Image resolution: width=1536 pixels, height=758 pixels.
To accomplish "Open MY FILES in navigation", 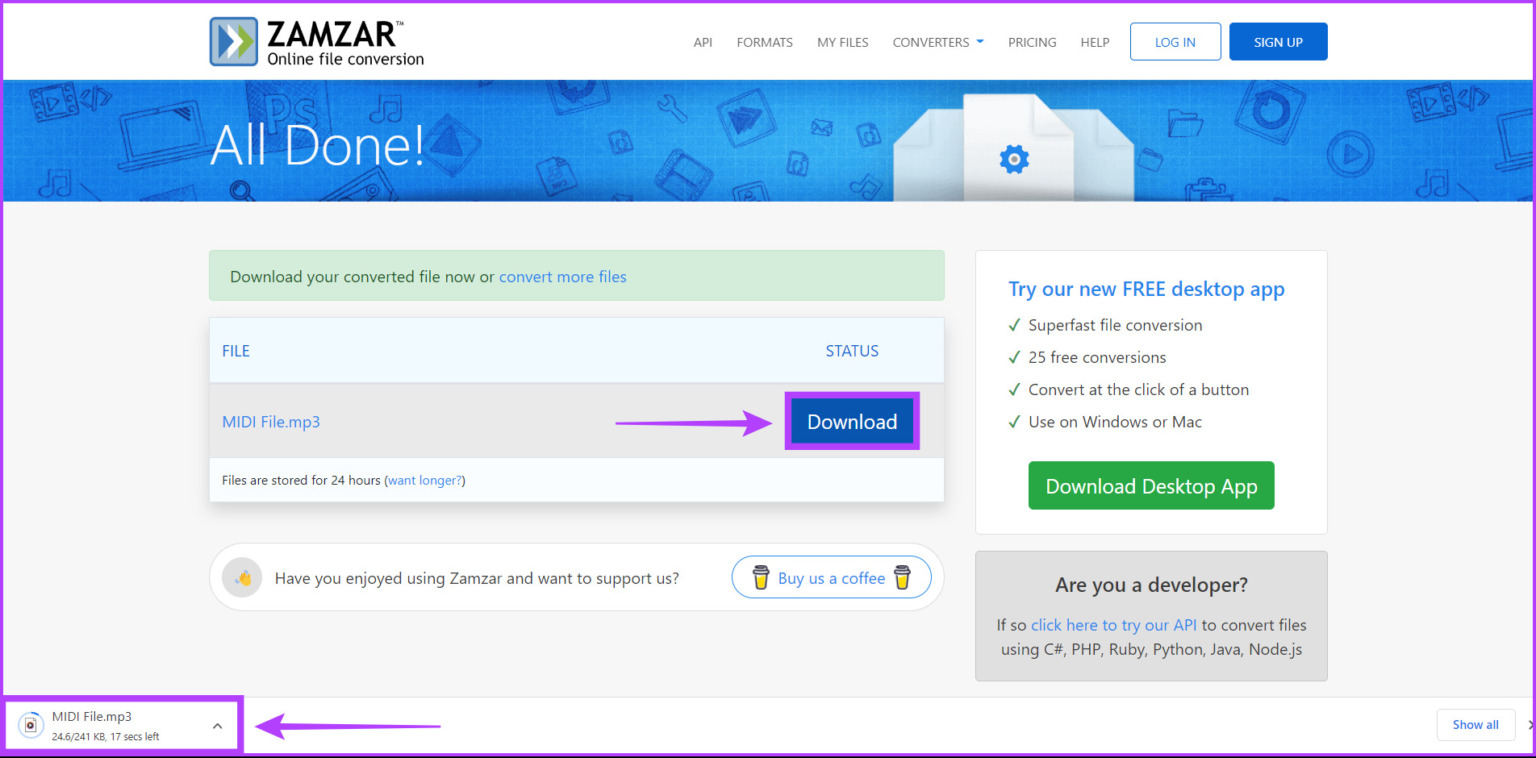I will (x=842, y=42).
